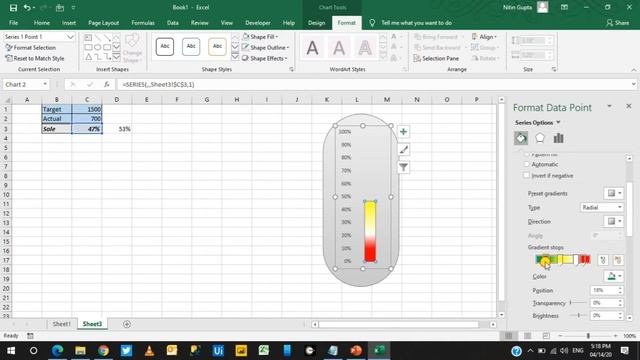Image resolution: width=640 pixels, height=360 pixels.
Task: Click the Share button
Action: pos(617,23)
